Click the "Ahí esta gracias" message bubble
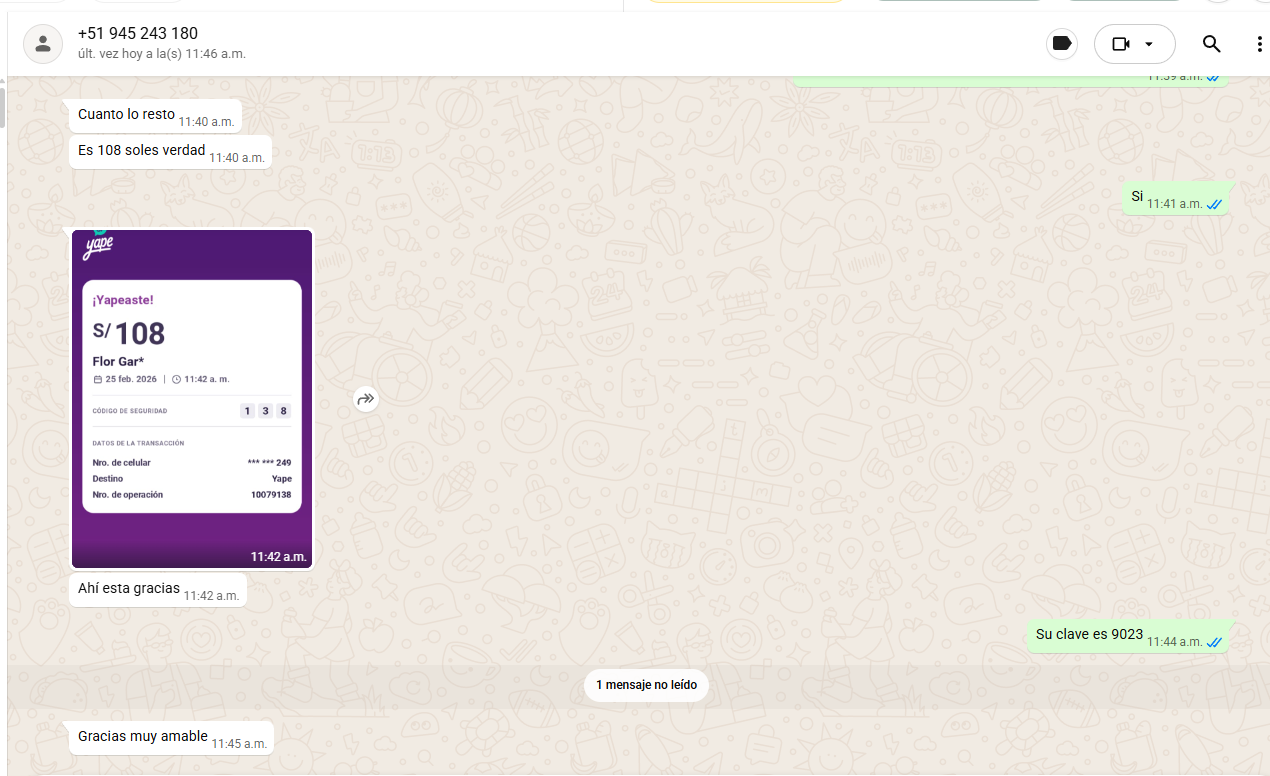The height and width of the screenshot is (776, 1270). point(129,589)
